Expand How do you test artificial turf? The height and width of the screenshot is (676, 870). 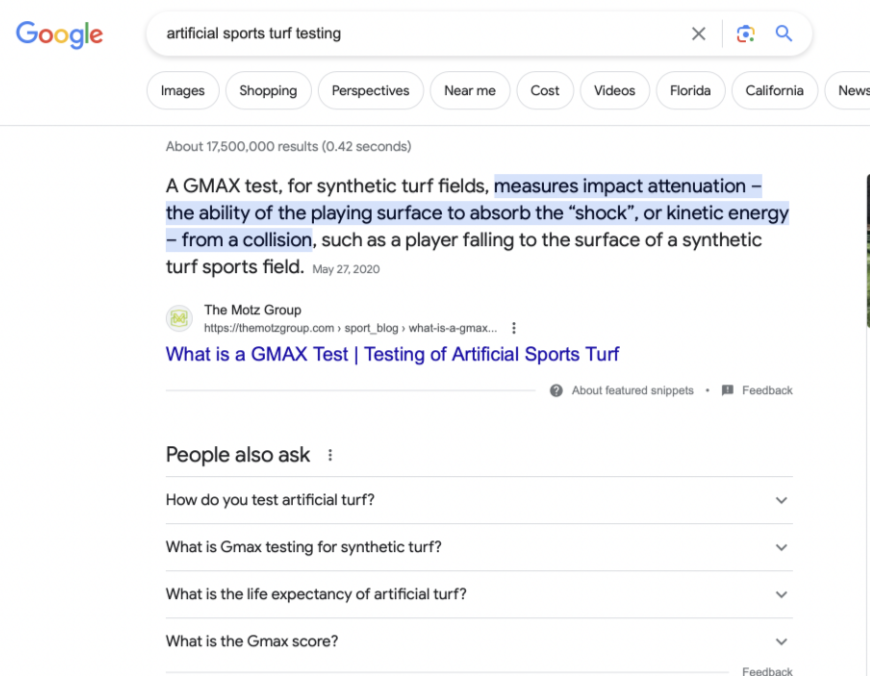coord(479,500)
